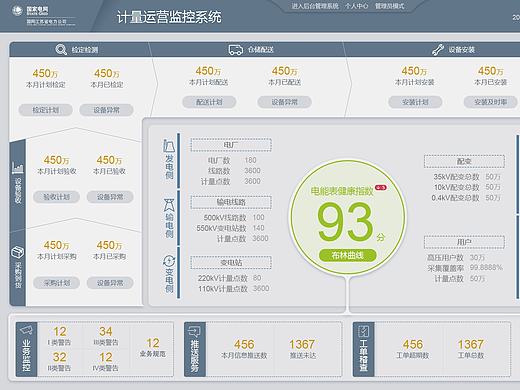Click the dashed 输电线路 header box
This screenshot has width=520, height=390.
point(231,202)
